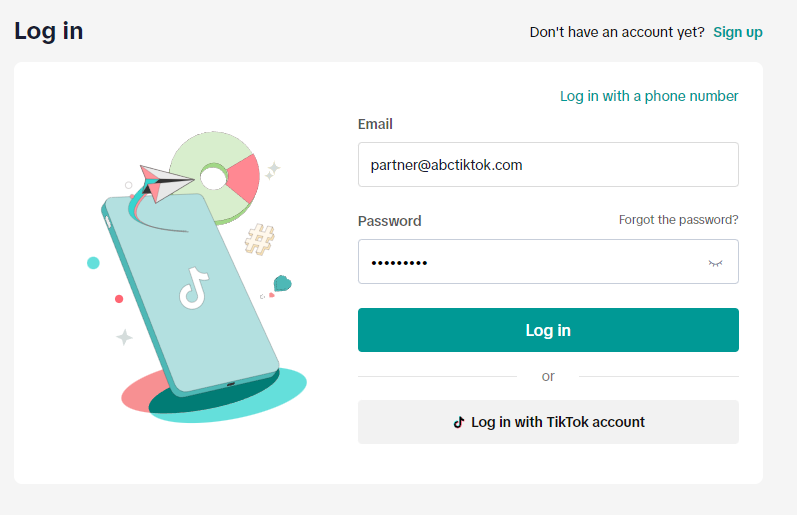Focus the Password input field
797x515 pixels.
coord(530,262)
